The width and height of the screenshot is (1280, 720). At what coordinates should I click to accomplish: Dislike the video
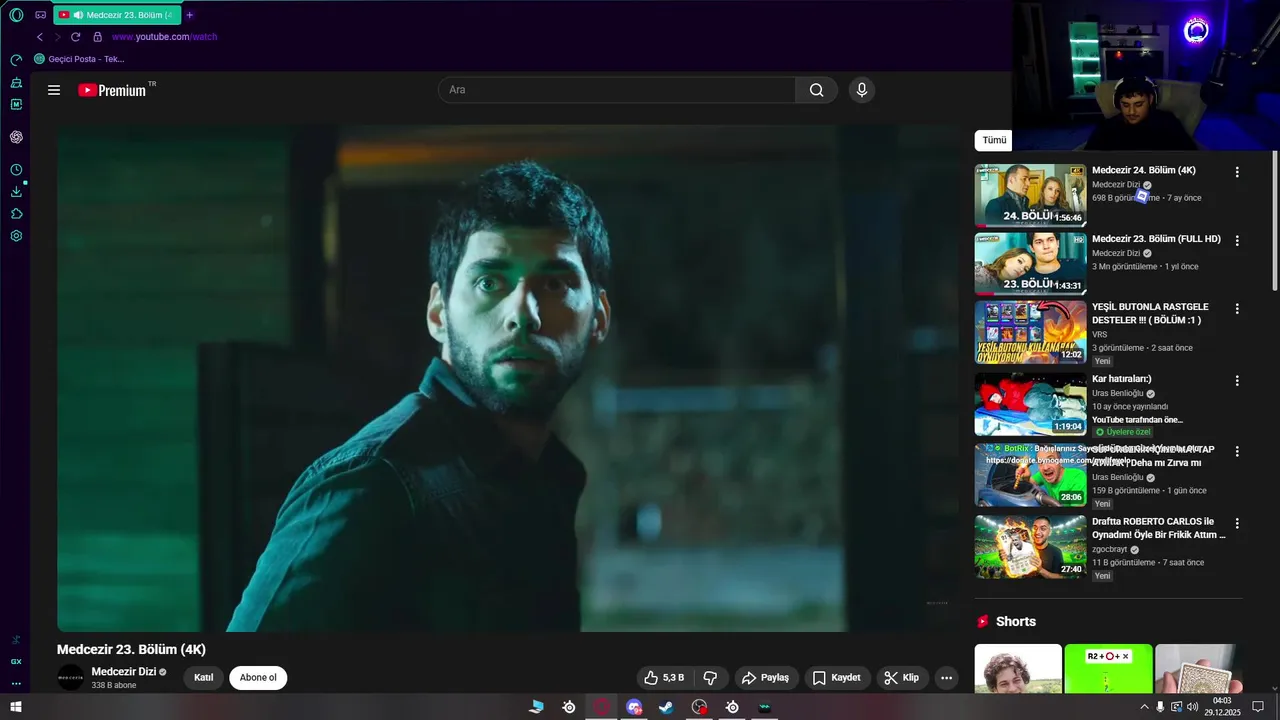coord(711,678)
